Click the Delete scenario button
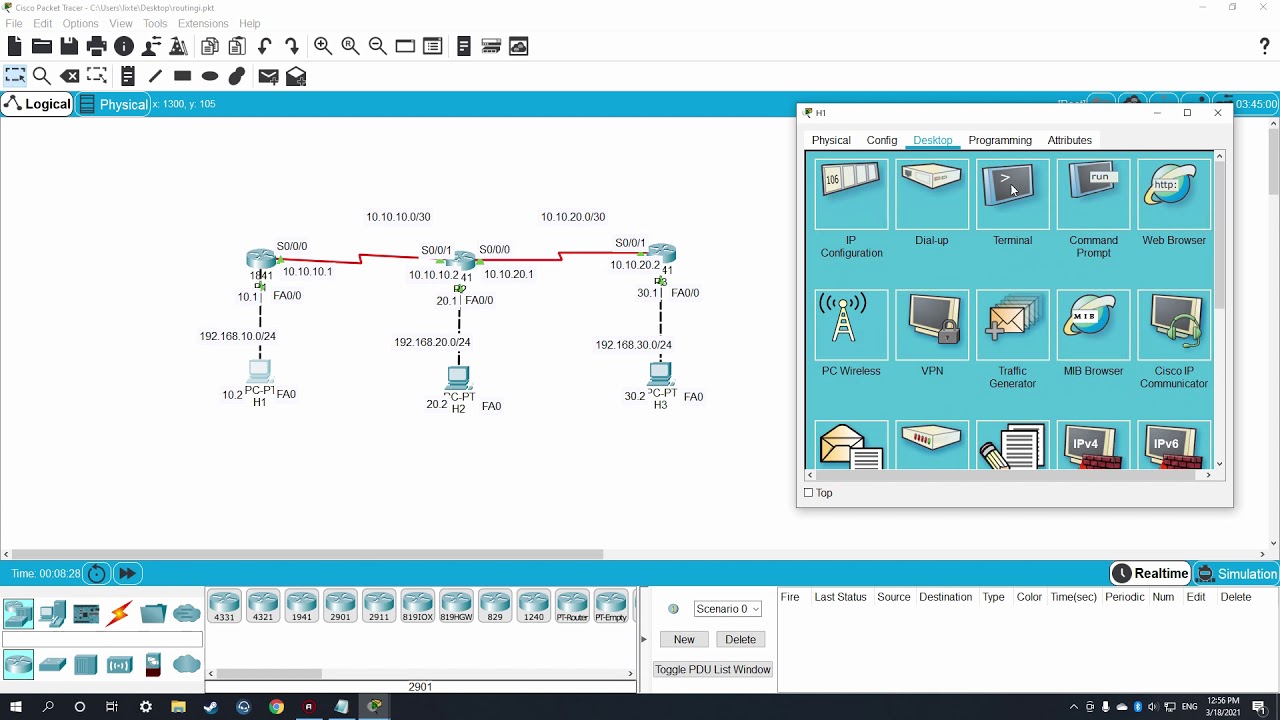Image resolution: width=1280 pixels, height=720 pixels. click(740, 639)
